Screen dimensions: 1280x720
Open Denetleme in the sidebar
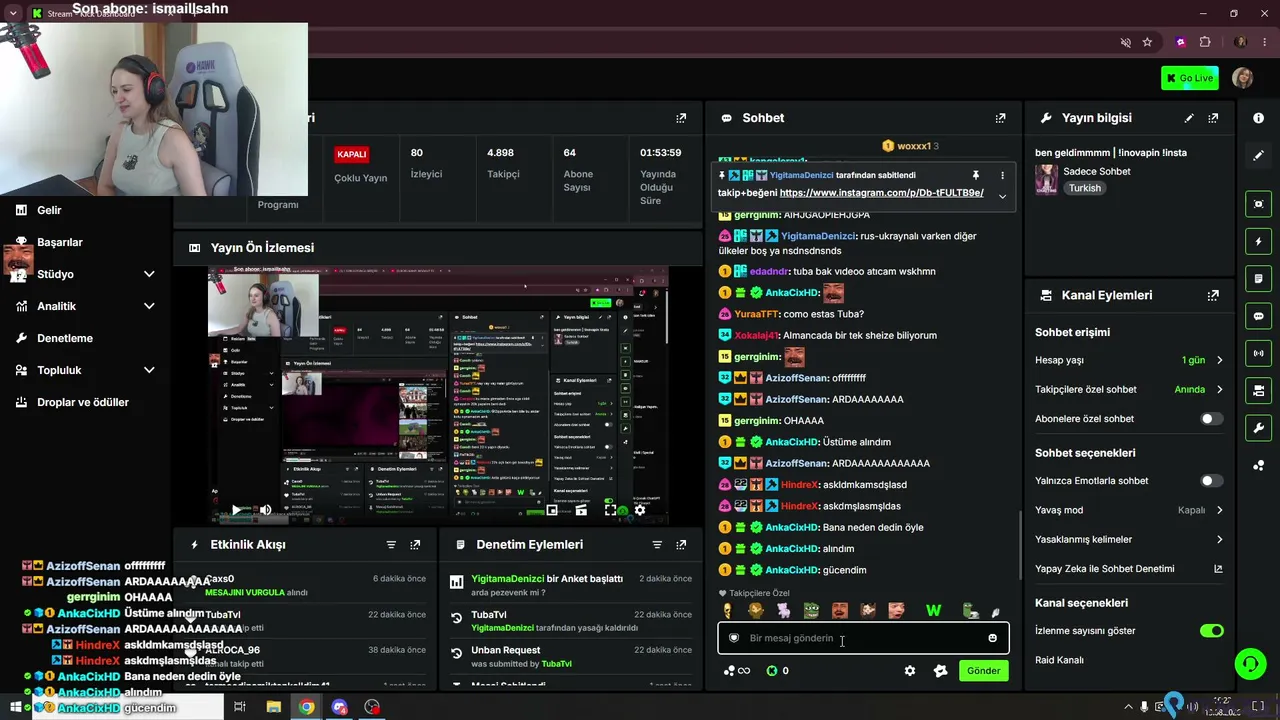pyautogui.click(x=65, y=338)
